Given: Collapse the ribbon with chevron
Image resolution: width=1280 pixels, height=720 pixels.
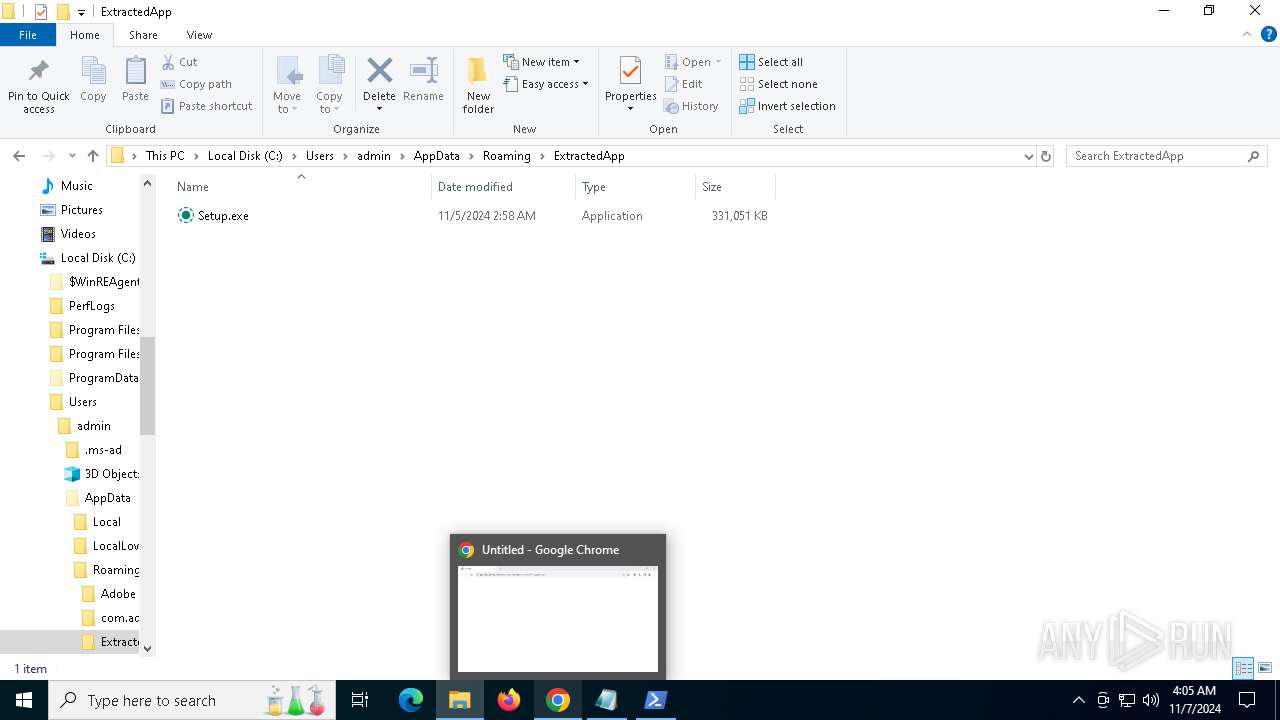Looking at the screenshot, I should coord(1246,35).
